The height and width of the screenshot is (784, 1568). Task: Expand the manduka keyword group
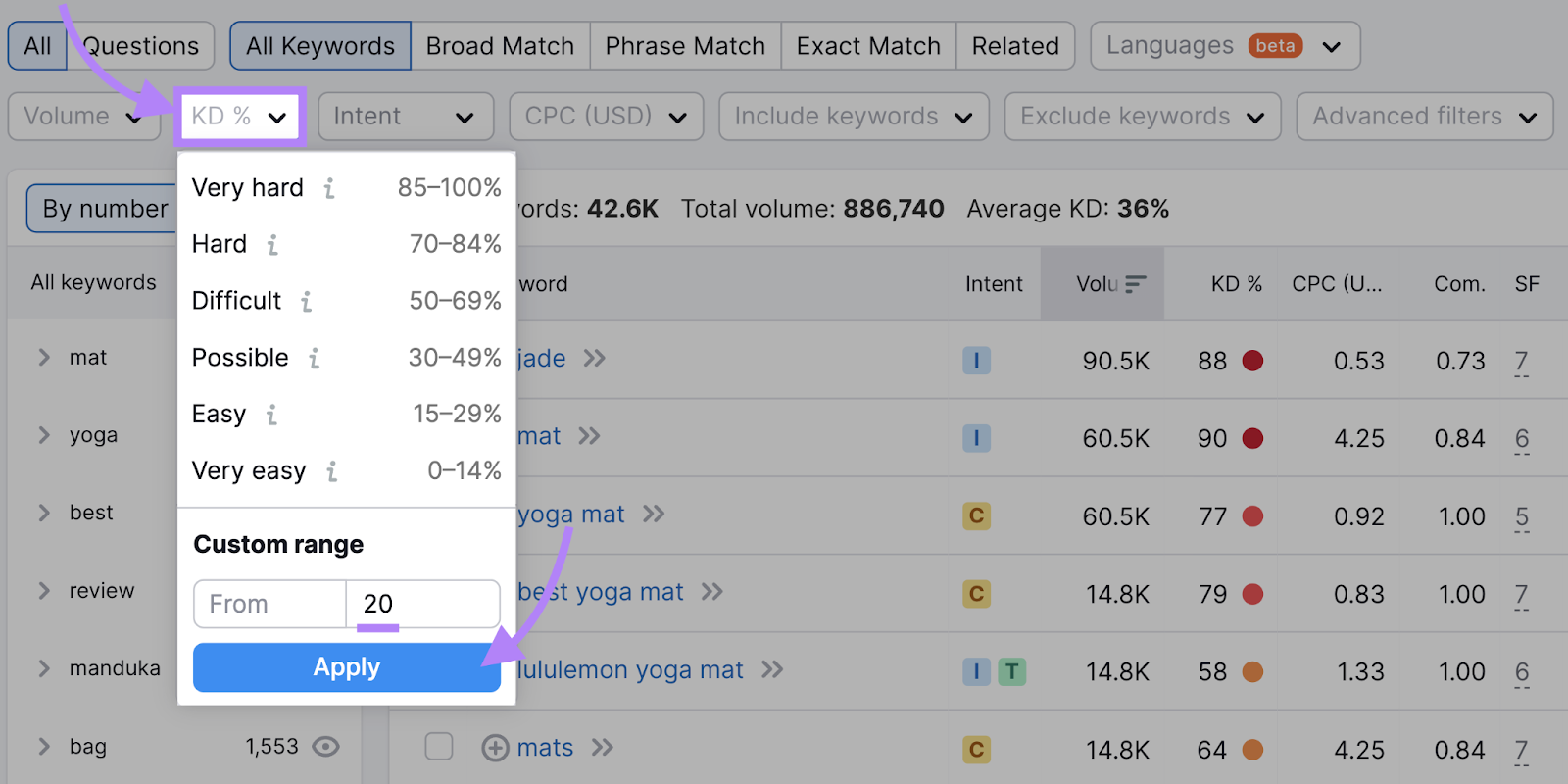pyautogui.click(x=44, y=668)
